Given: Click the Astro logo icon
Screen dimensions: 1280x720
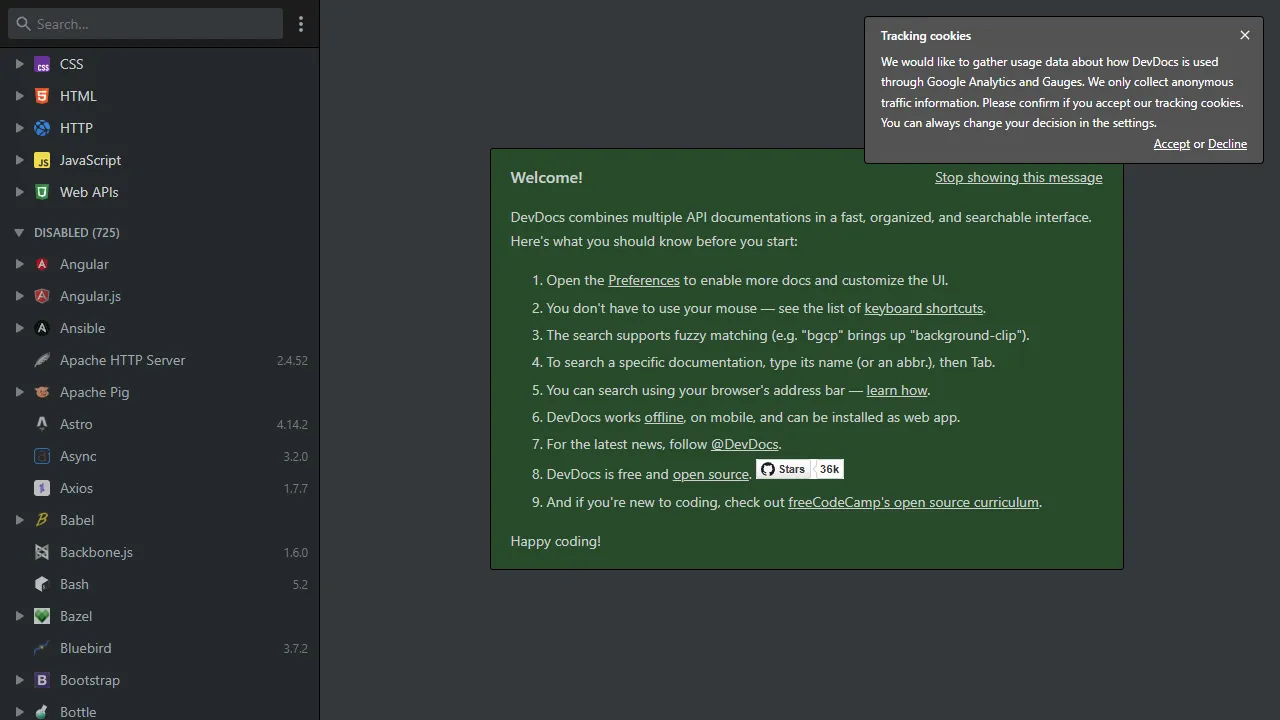Looking at the screenshot, I should tap(42, 424).
